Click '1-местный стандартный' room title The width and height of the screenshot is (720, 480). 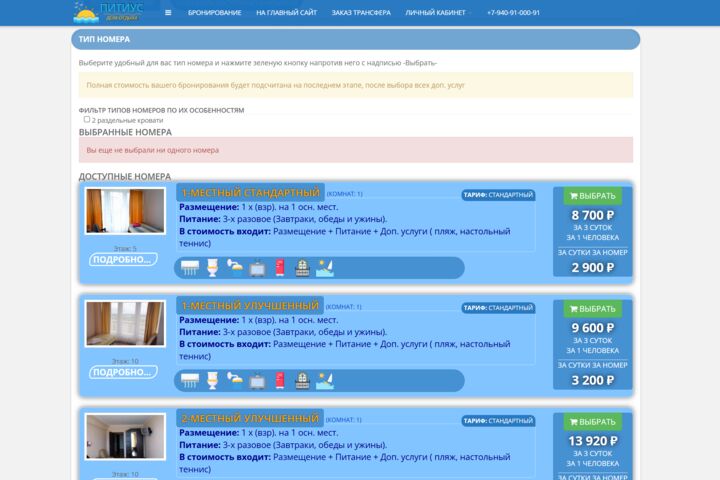pyautogui.click(x=250, y=192)
